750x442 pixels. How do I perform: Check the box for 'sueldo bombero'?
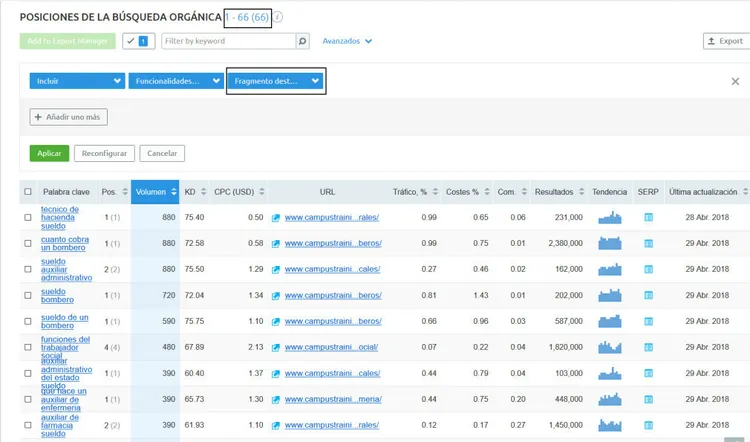click(28, 296)
